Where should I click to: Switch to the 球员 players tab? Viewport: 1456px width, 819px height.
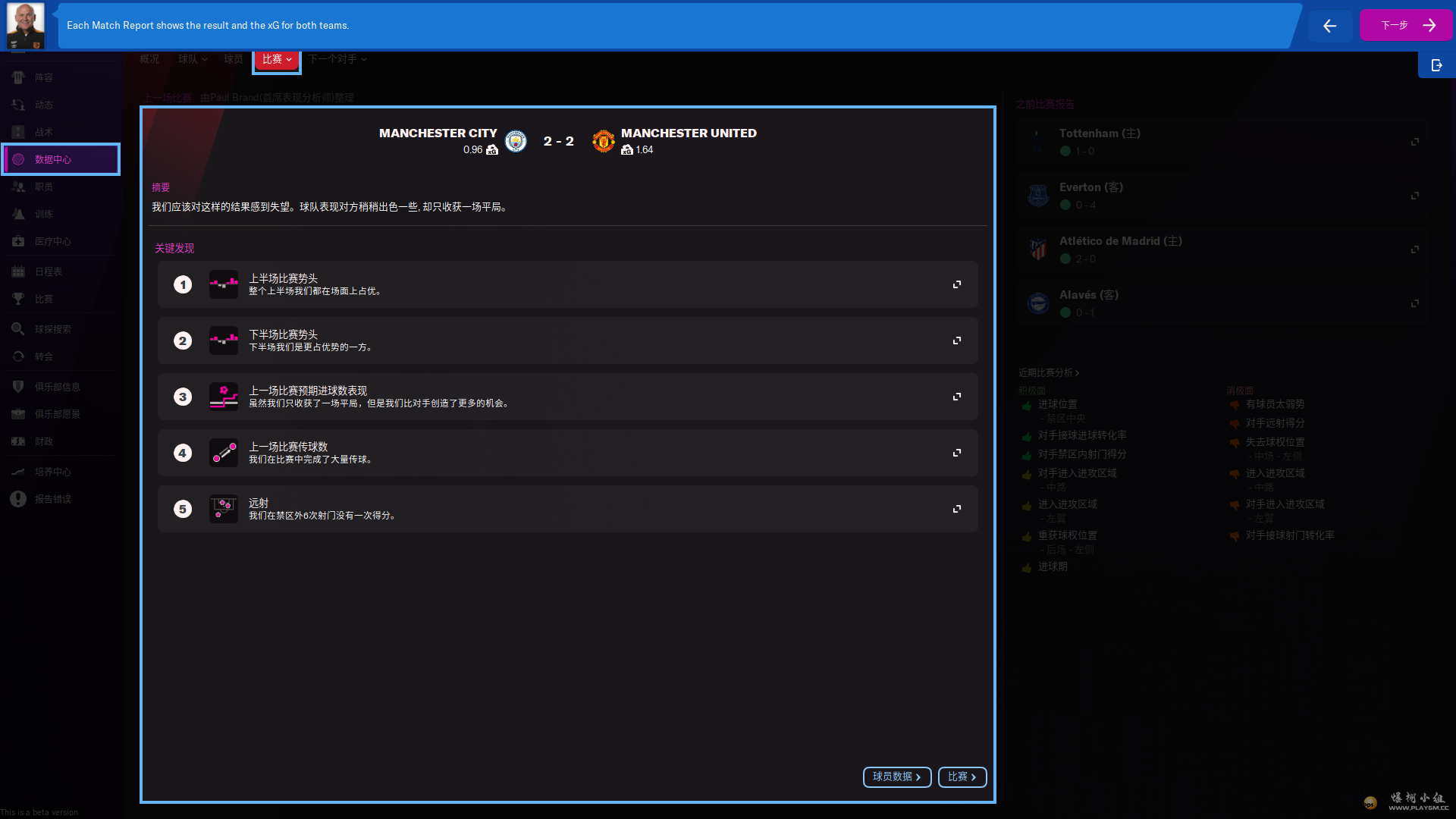(x=234, y=59)
